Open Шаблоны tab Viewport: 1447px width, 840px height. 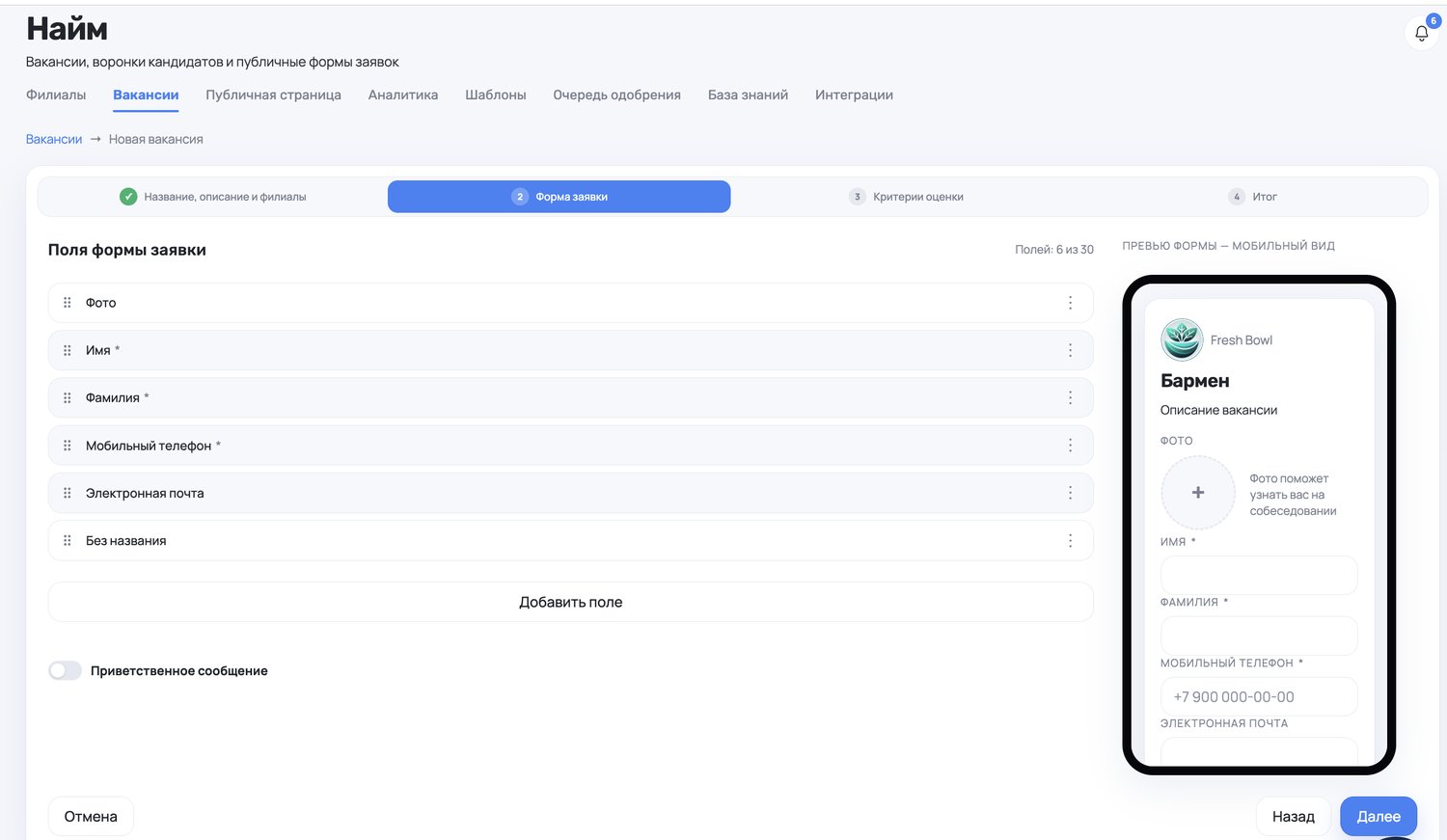coord(496,95)
